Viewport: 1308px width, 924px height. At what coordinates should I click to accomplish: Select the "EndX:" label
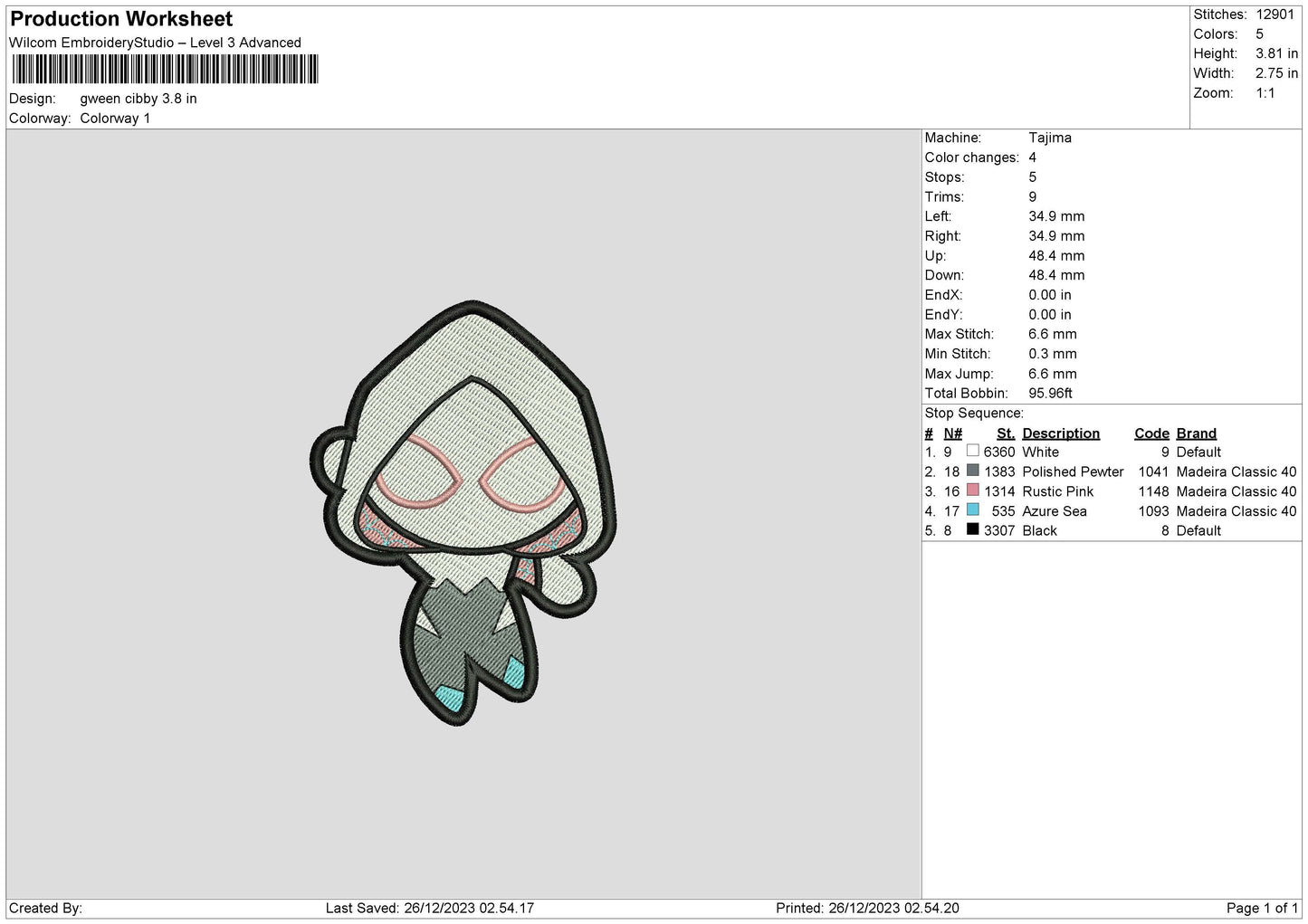pos(943,295)
